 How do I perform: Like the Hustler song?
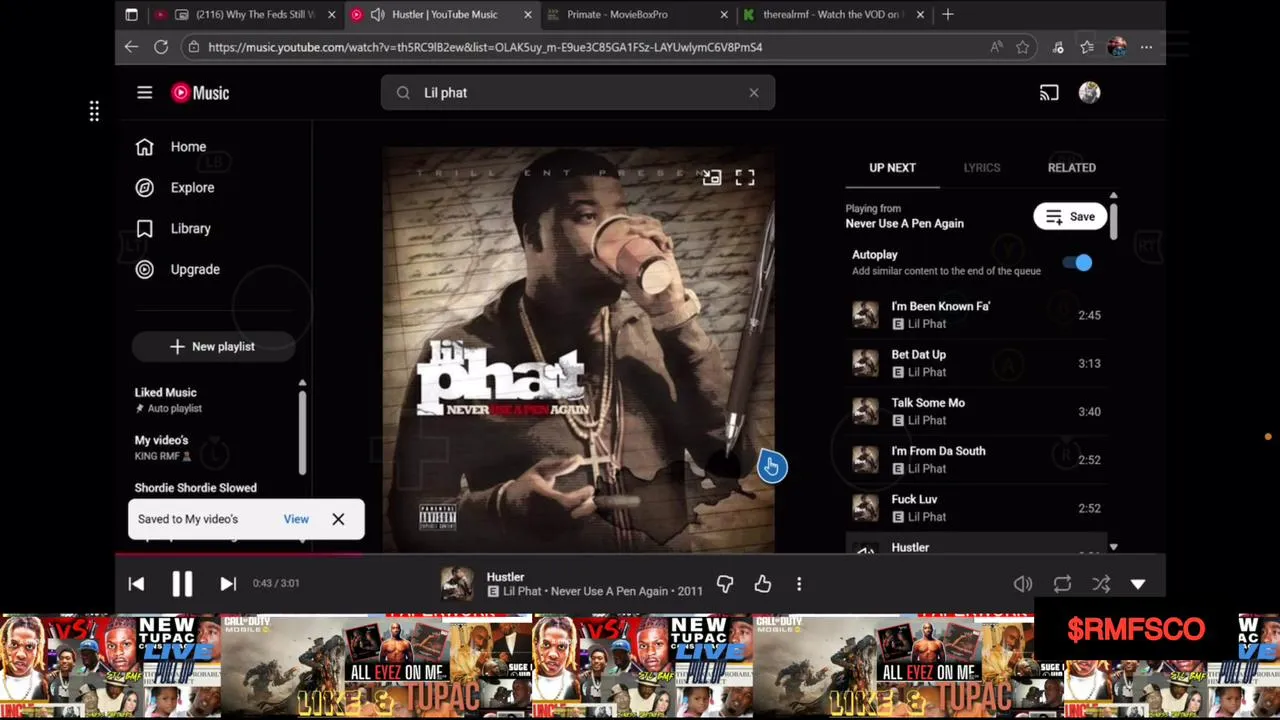pos(763,584)
